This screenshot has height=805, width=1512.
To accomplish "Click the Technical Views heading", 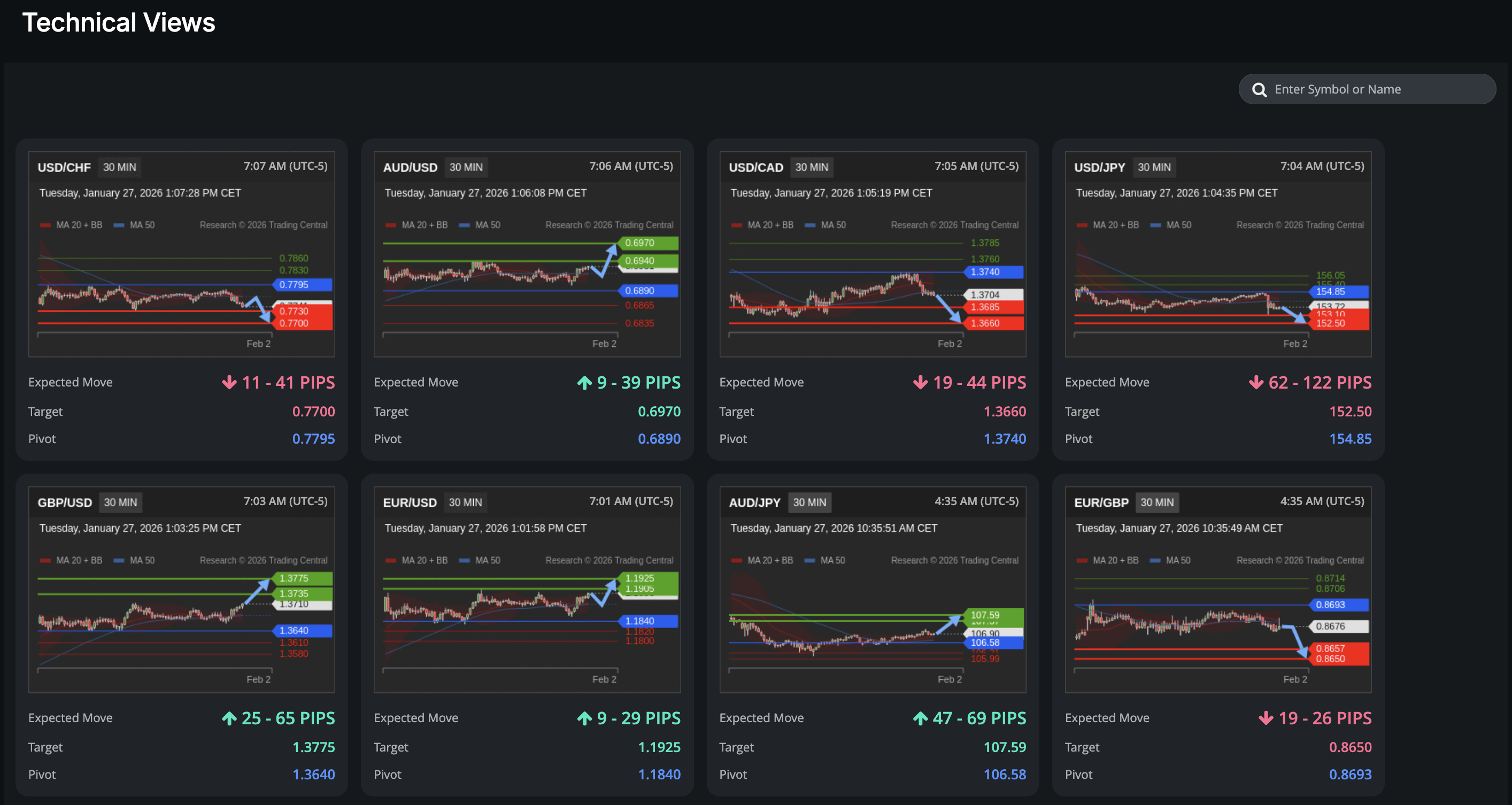I will click(119, 23).
